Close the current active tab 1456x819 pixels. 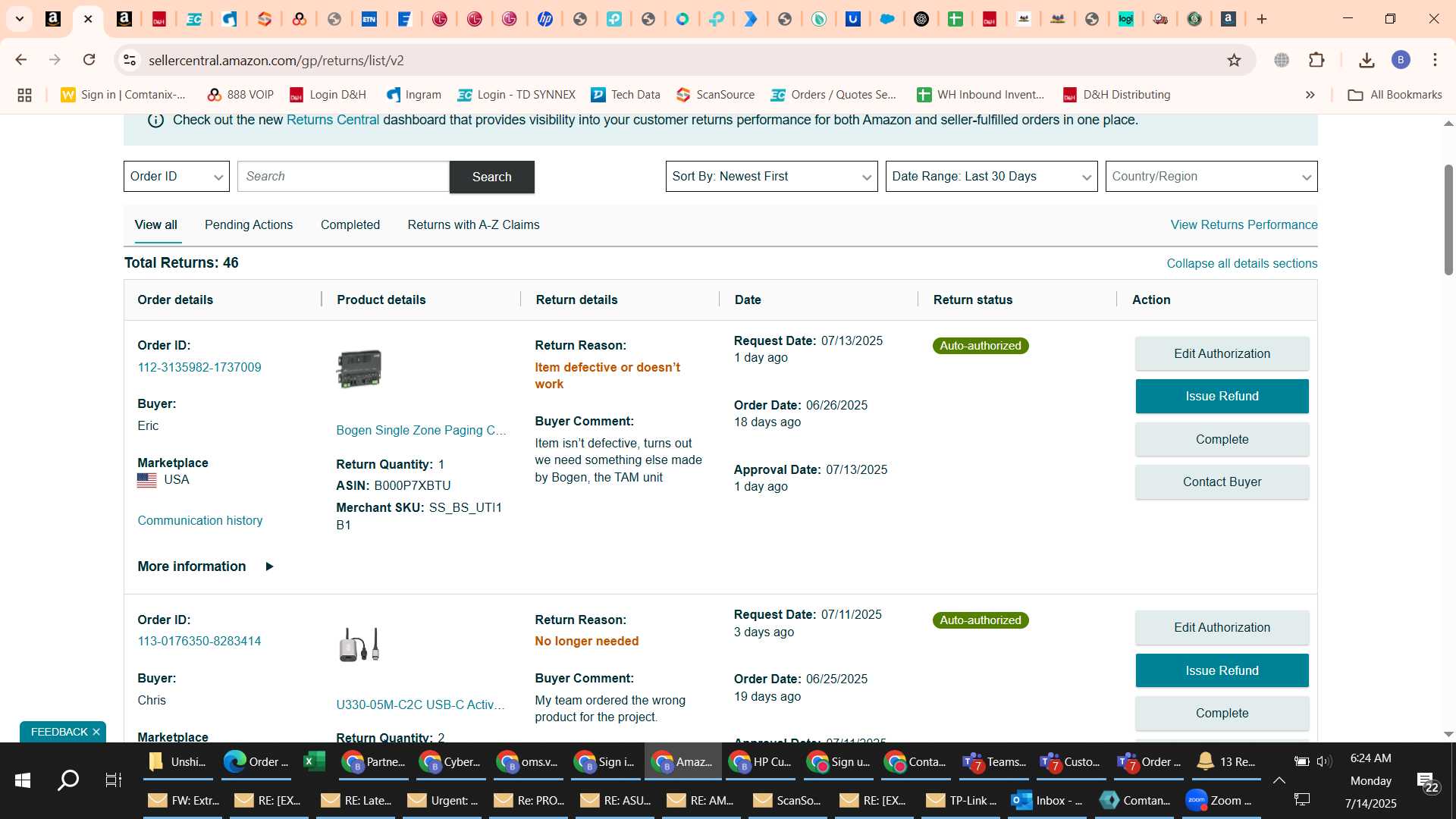point(88,19)
